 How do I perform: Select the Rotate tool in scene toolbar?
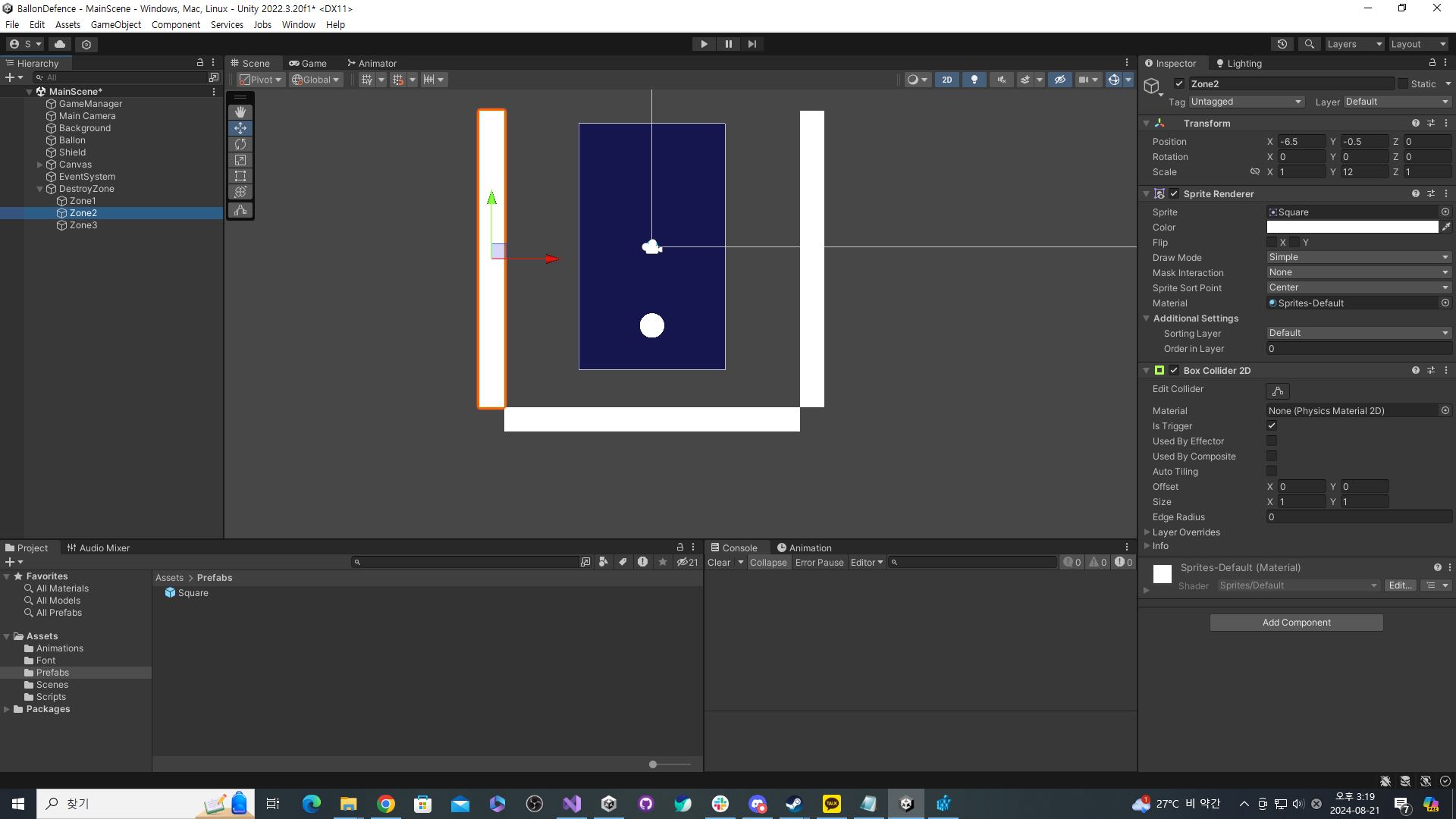pos(240,144)
